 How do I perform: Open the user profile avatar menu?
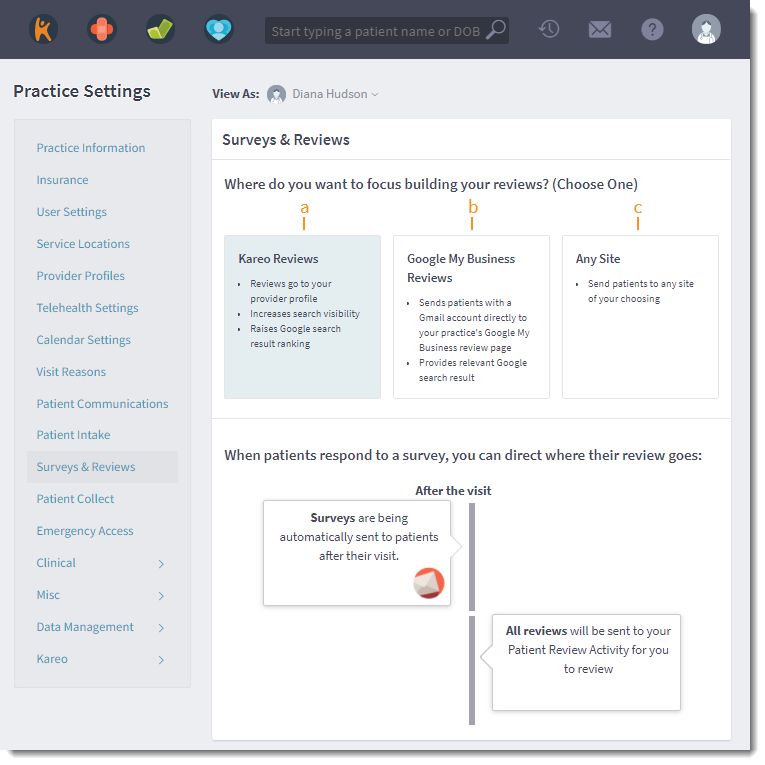coord(706,29)
